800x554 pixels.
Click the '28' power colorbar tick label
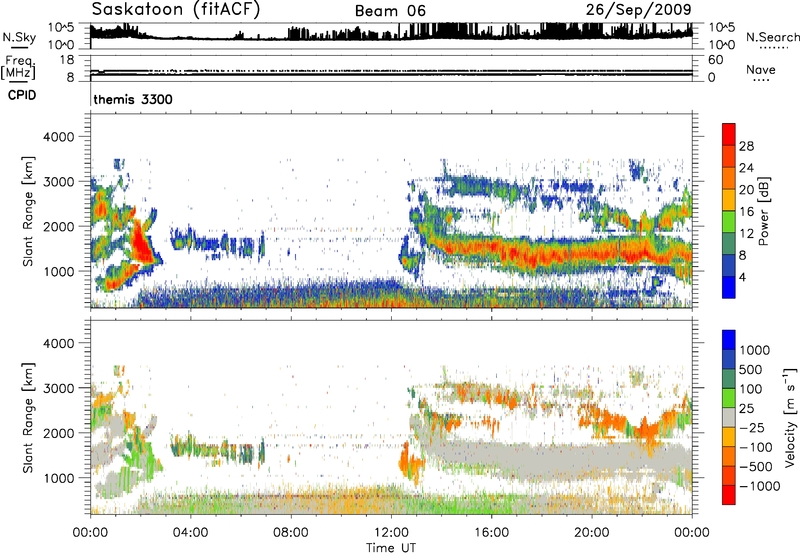click(746, 146)
